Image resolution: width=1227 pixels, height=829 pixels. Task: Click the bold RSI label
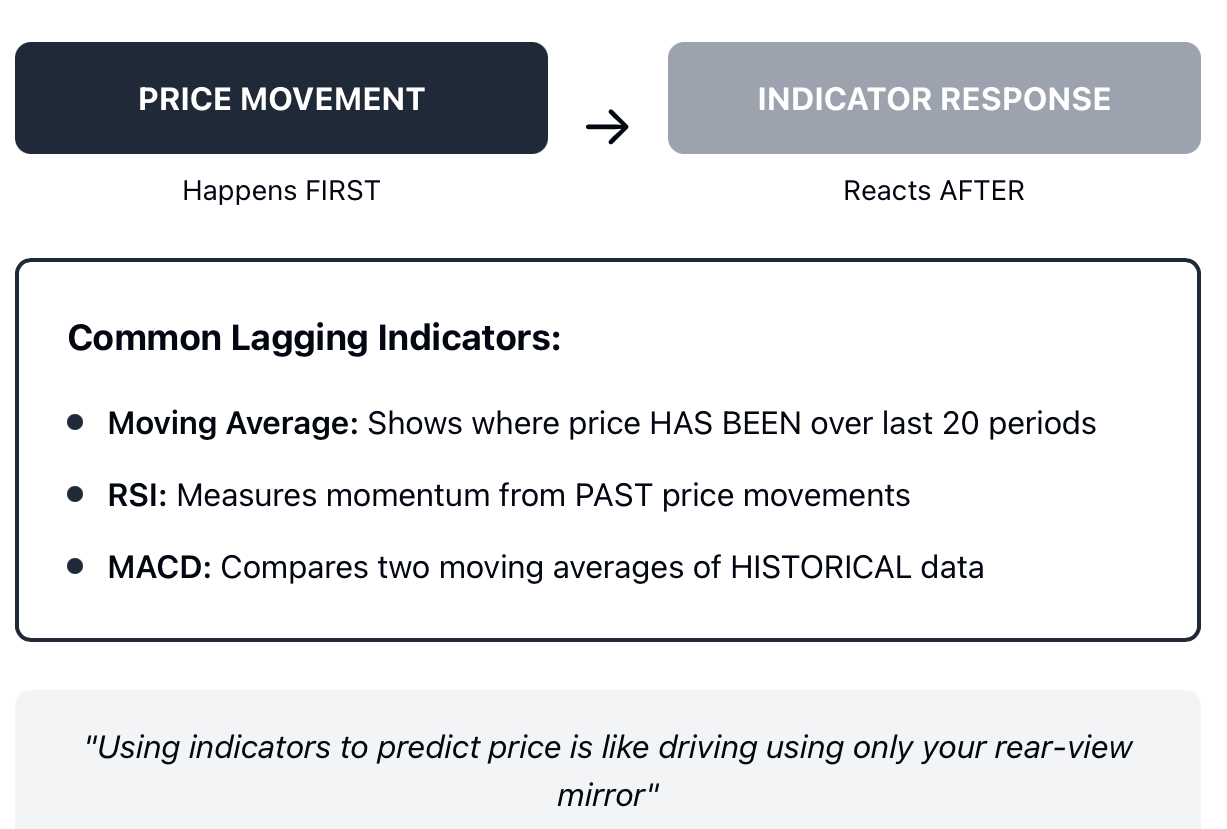pos(138,495)
